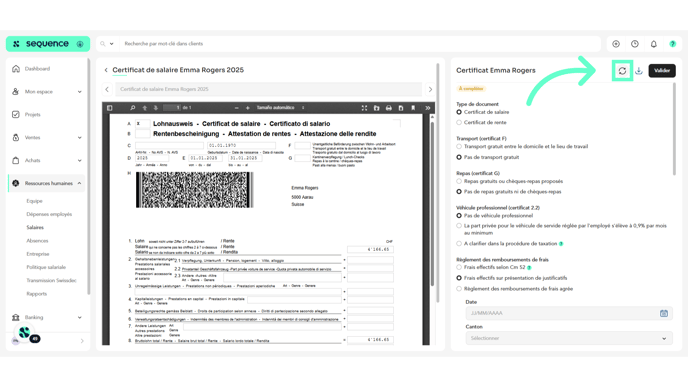
Task: Expand the Banking menu
Action: tap(46, 317)
